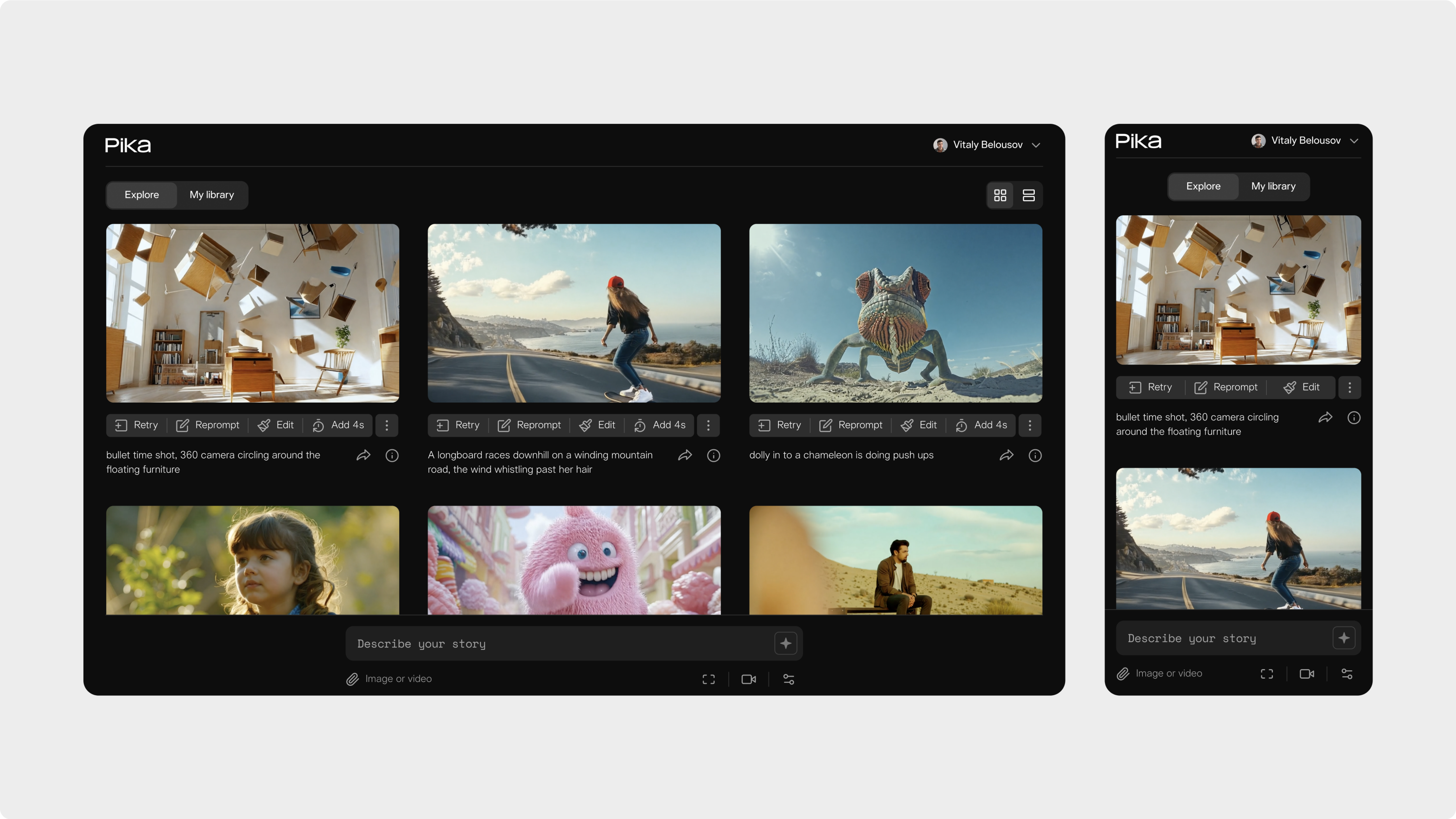This screenshot has height=819, width=1456.
Task: Share the floating furniture video
Action: click(x=363, y=456)
